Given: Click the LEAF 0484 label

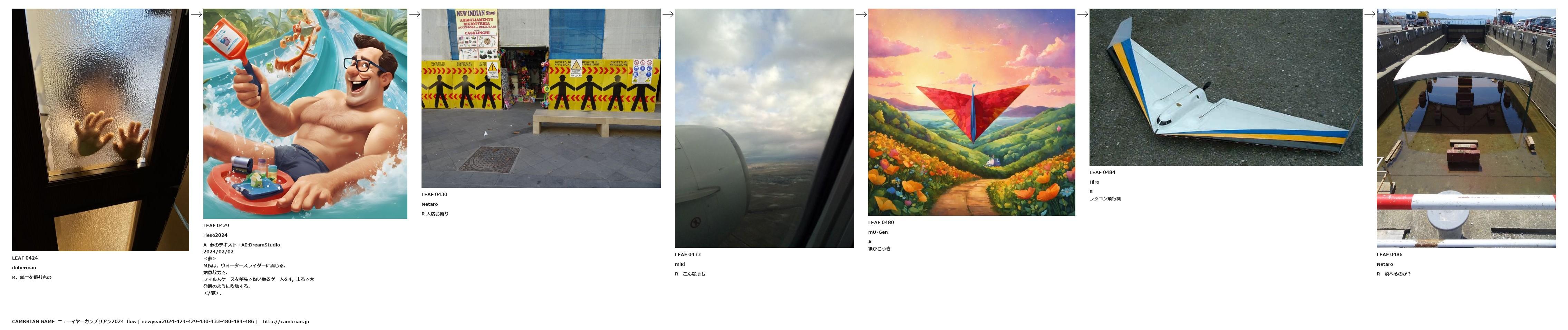Looking at the screenshot, I should (x=1102, y=173).
